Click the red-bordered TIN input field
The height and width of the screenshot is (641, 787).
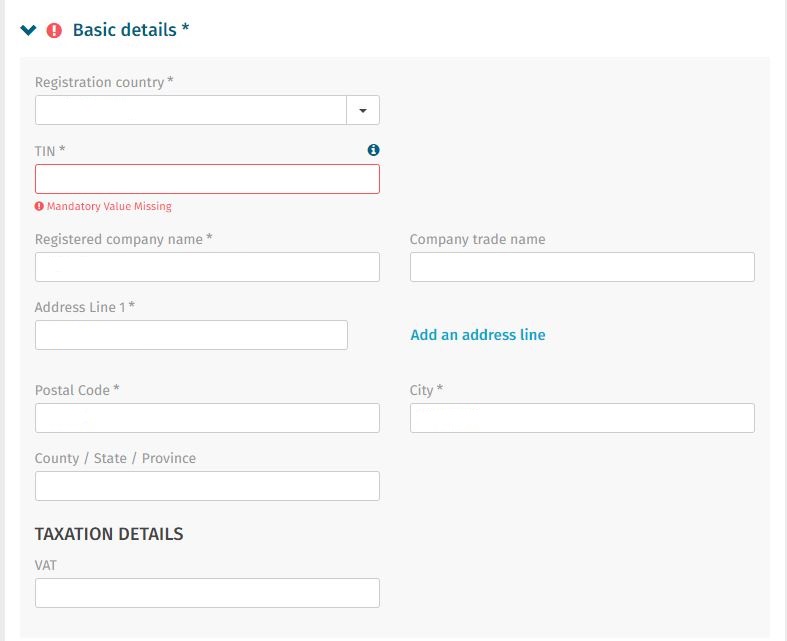click(207, 179)
